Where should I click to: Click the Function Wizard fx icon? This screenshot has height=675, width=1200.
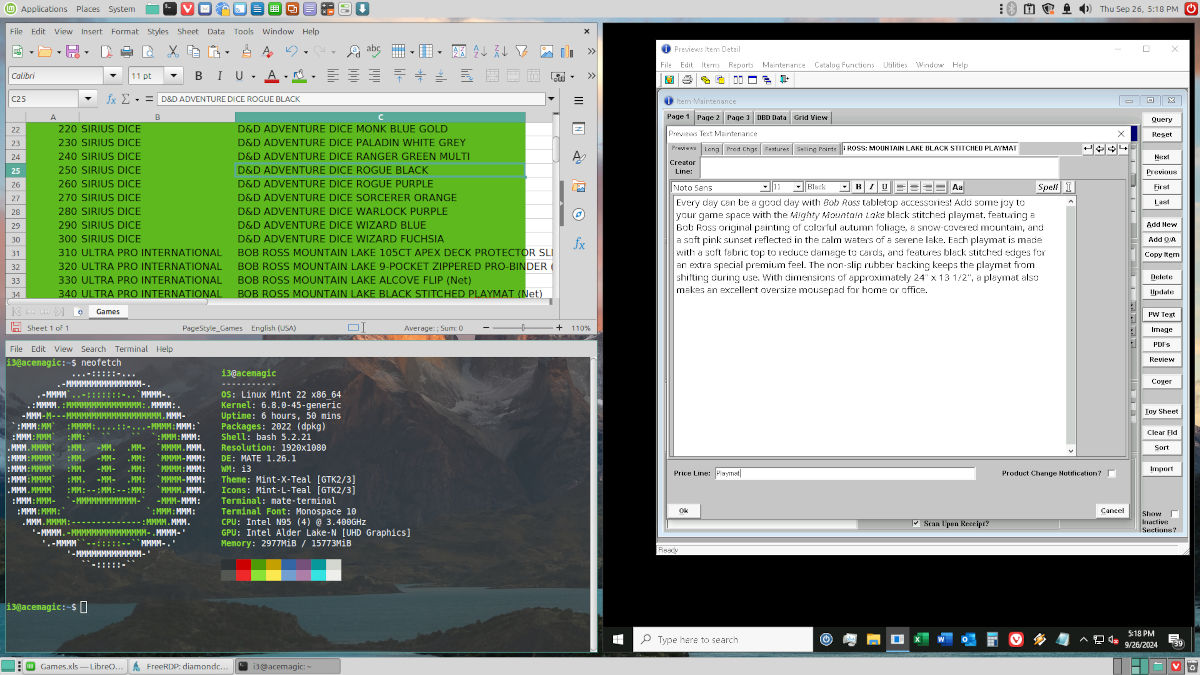(111, 99)
